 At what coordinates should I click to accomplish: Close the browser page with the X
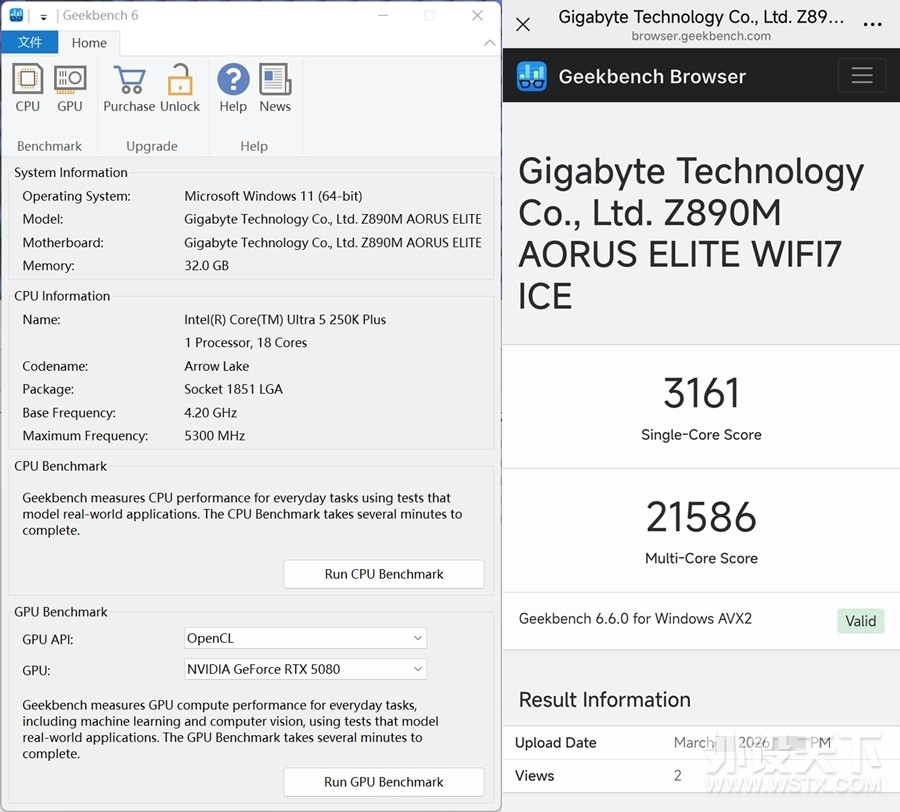pyautogui.click(x=523, y=24)
